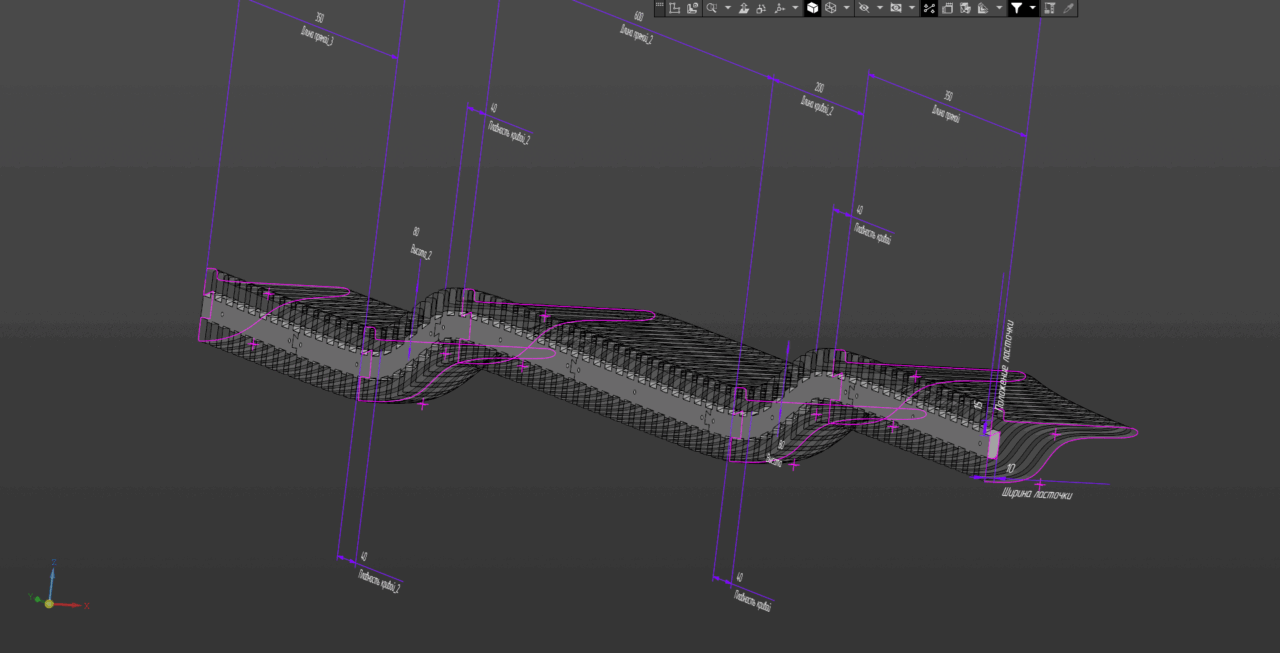Screen dimensions: 1280x653
Task: Toggle the funnel filter button
Action: [1016, 8]
